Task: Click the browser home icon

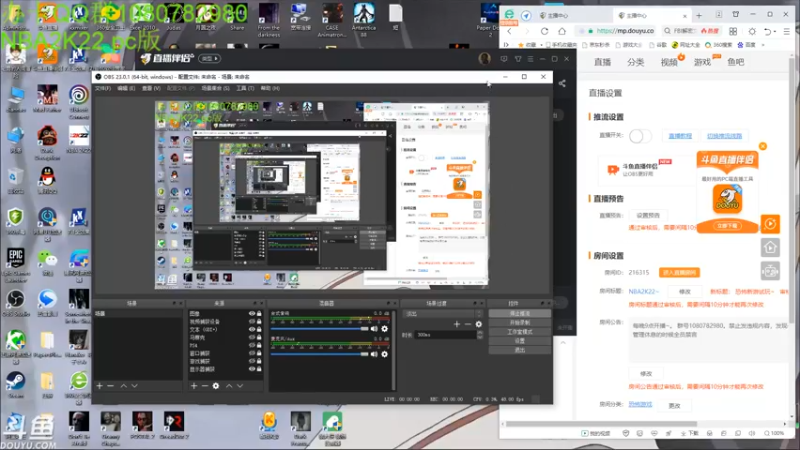Action: (x=562, y=31)
